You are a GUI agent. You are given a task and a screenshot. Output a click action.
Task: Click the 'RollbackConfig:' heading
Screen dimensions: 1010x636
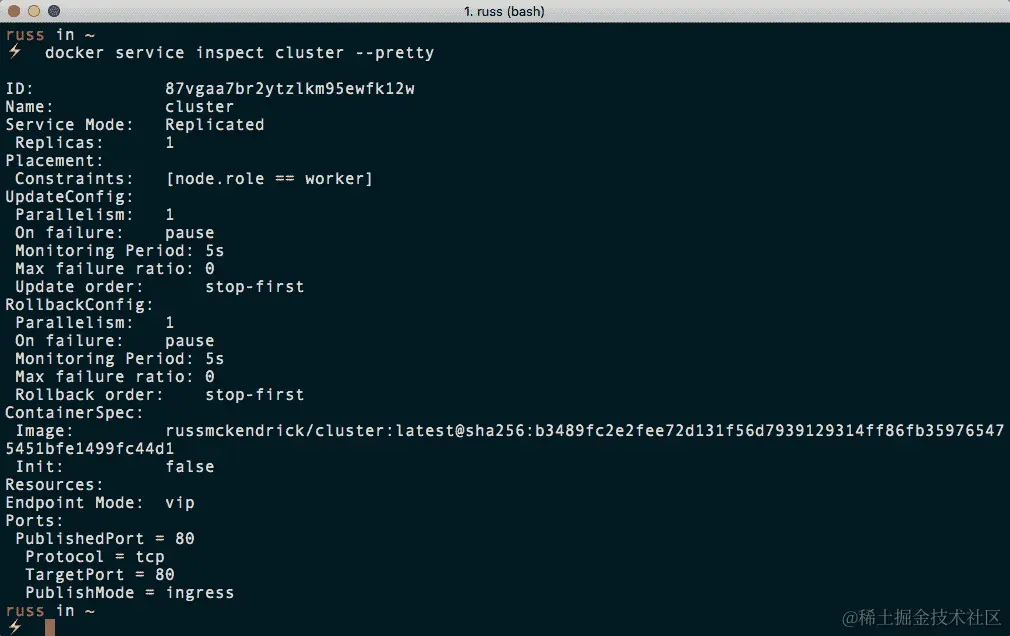[x=79, y=305]
